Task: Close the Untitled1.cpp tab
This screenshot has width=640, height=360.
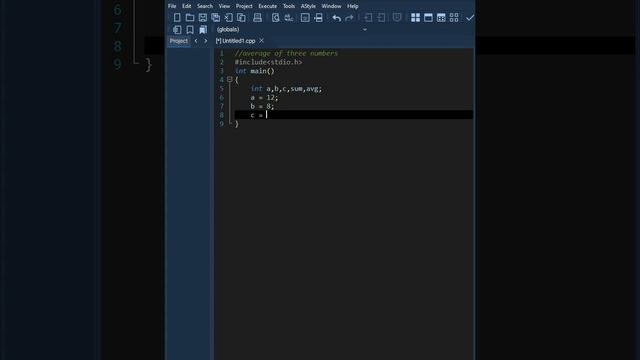Action: (261, 41)
